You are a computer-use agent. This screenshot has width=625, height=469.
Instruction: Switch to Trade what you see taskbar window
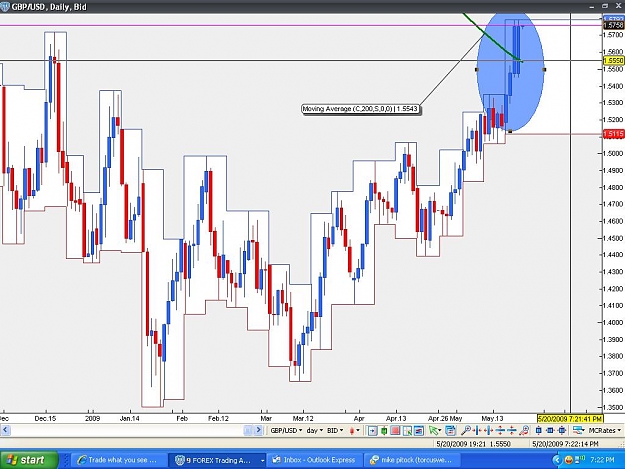click(118, 460)
